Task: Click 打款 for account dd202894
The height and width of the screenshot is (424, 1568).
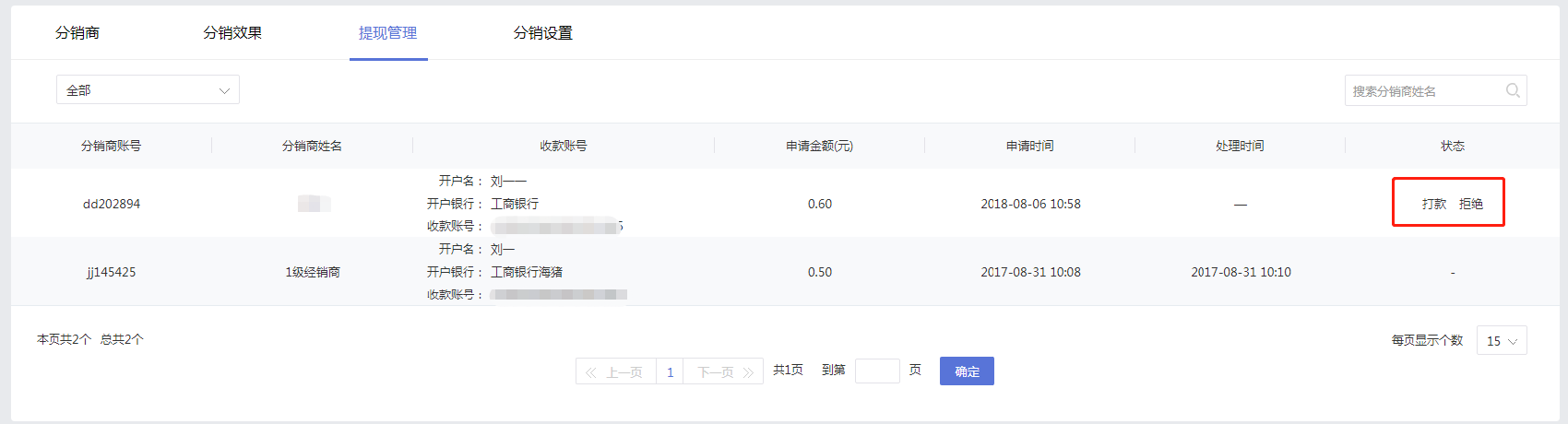Action: (x=1434, y=204)
